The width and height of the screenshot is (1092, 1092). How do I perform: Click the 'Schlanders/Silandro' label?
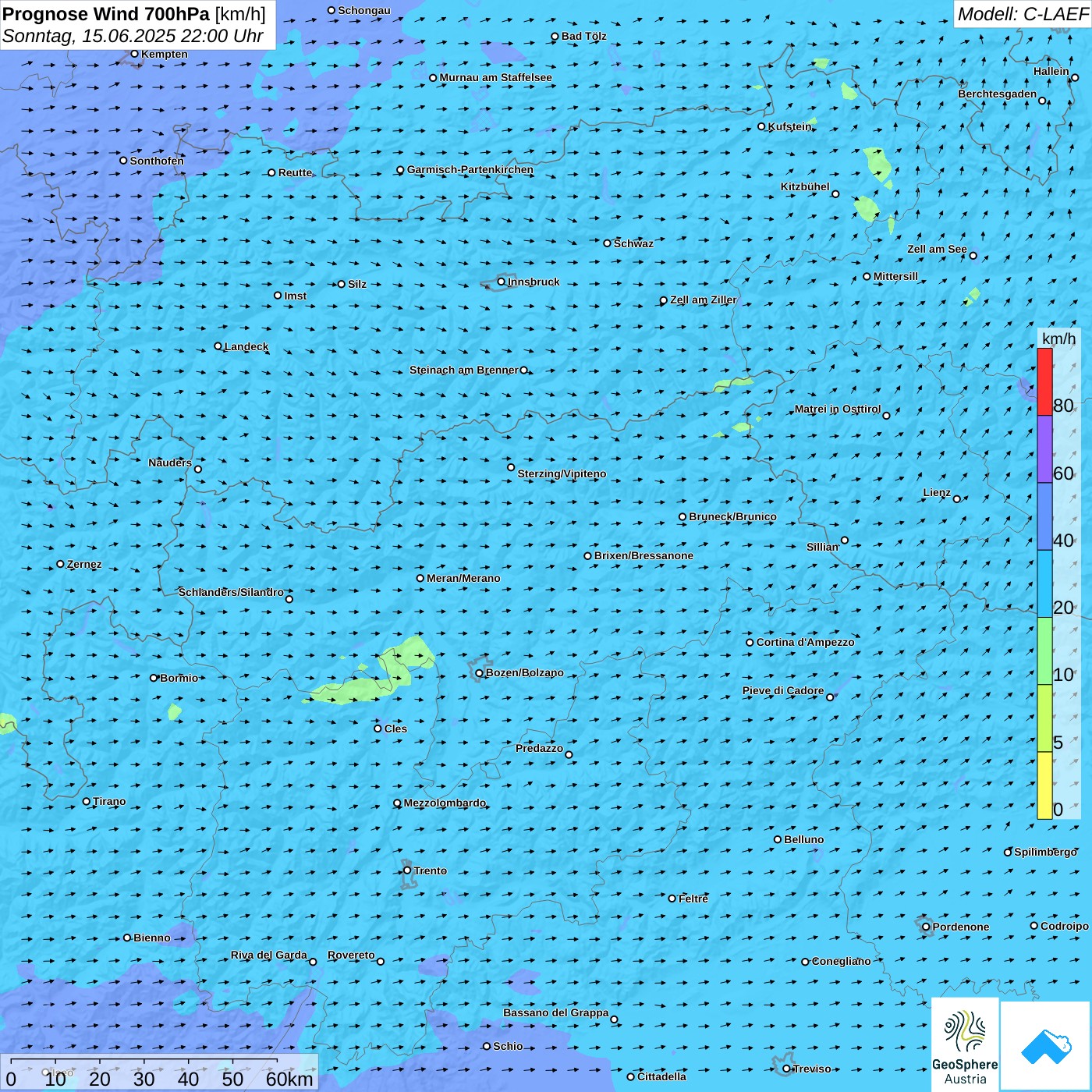(x=231, y=592)
